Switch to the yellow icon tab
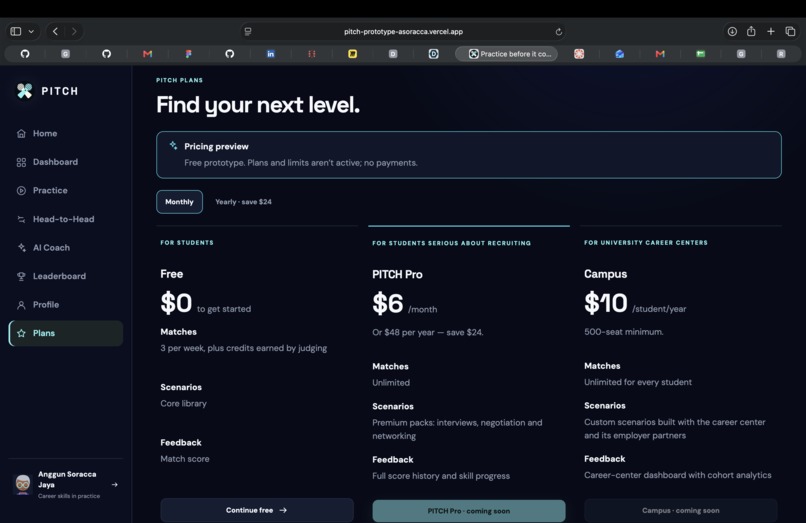The width and height of the screenshot is (806, 523). (352, 53)
